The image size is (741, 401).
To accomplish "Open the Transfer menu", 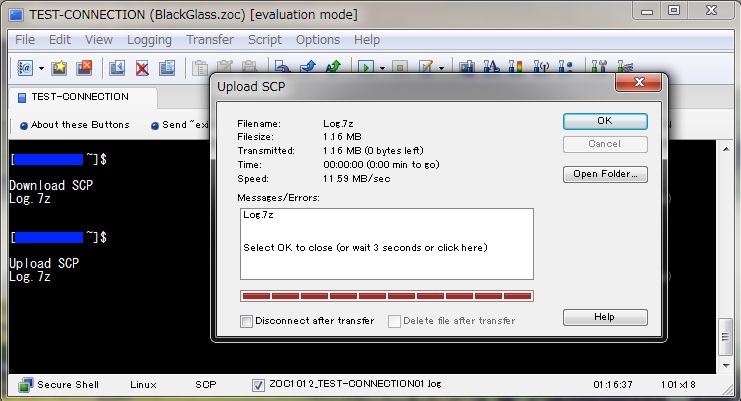I will (210, 40).
